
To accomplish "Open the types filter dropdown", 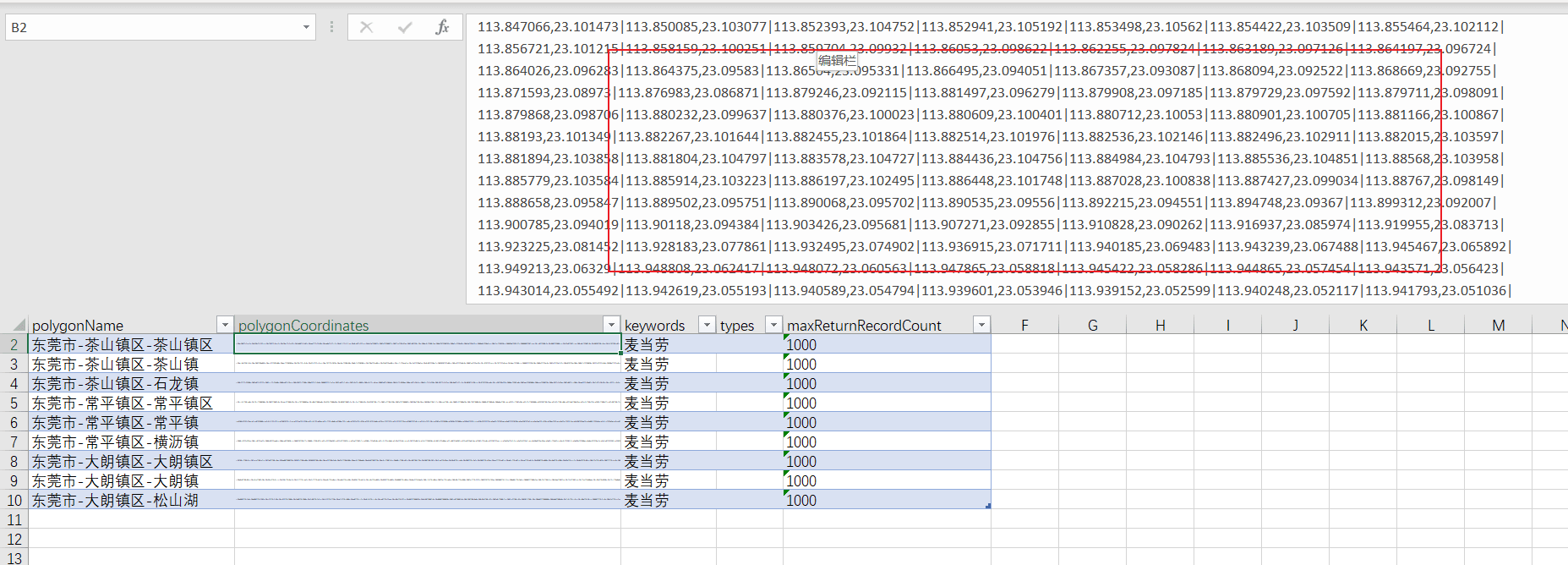I will point(773,325).
